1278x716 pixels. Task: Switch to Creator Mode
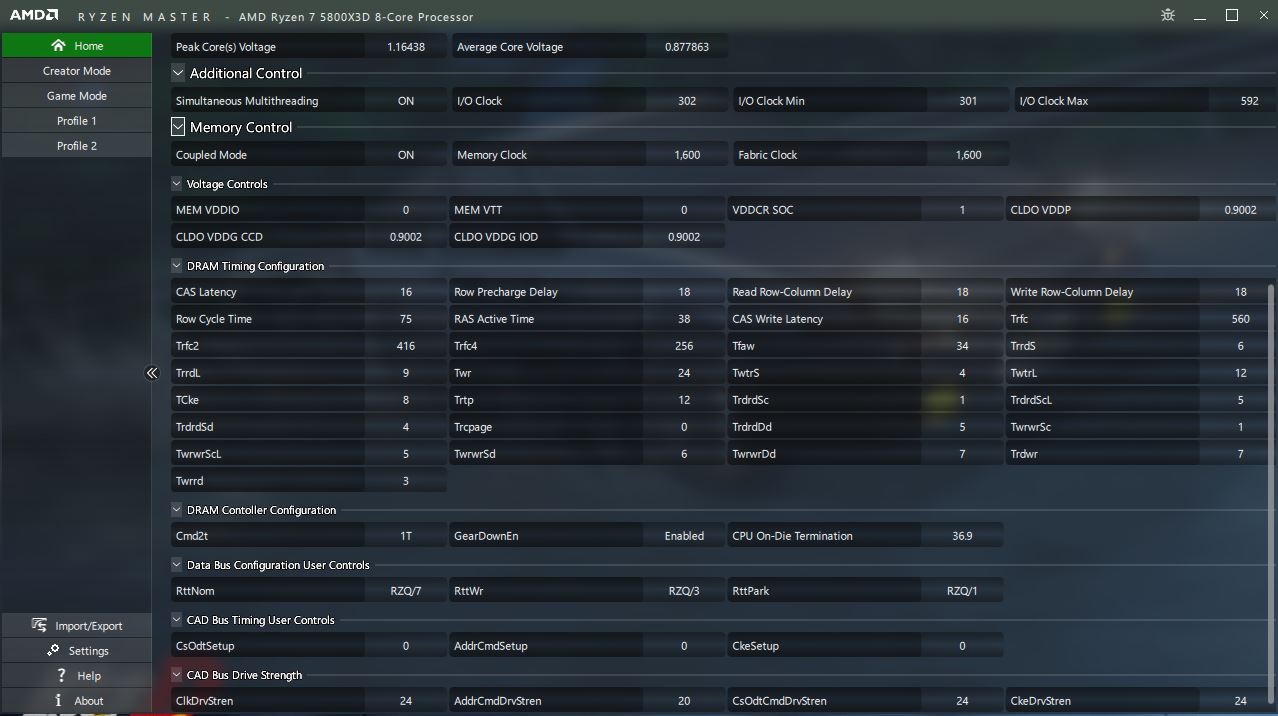(x=77, y=71)
